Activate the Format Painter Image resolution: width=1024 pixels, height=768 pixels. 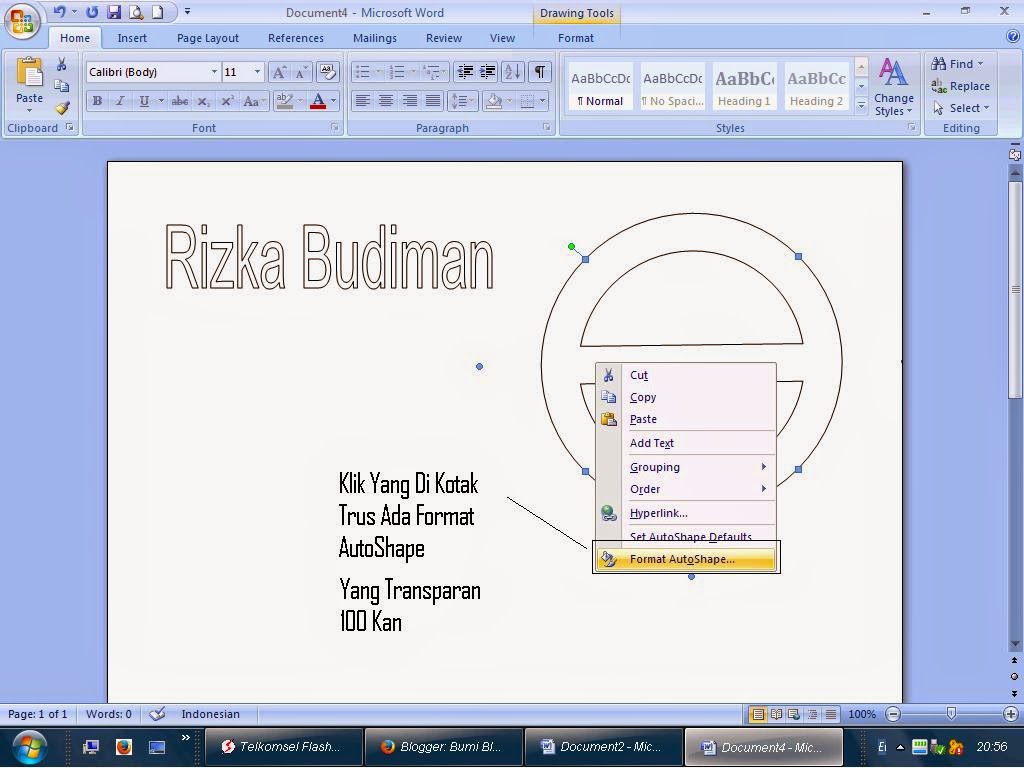point(63,108)
